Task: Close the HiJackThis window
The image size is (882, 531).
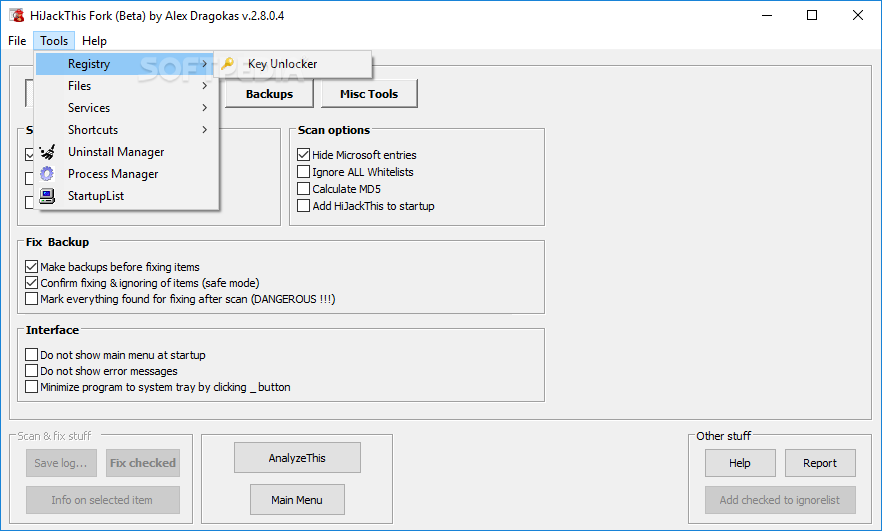Action: tap(857, 15)
